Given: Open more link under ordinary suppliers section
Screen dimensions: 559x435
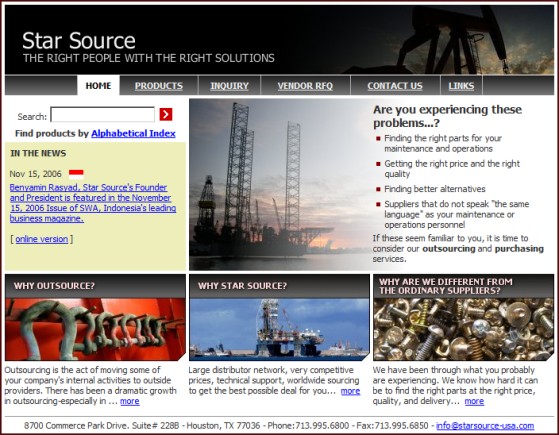Looking at the screenshot, I should (x=474, y=401).
